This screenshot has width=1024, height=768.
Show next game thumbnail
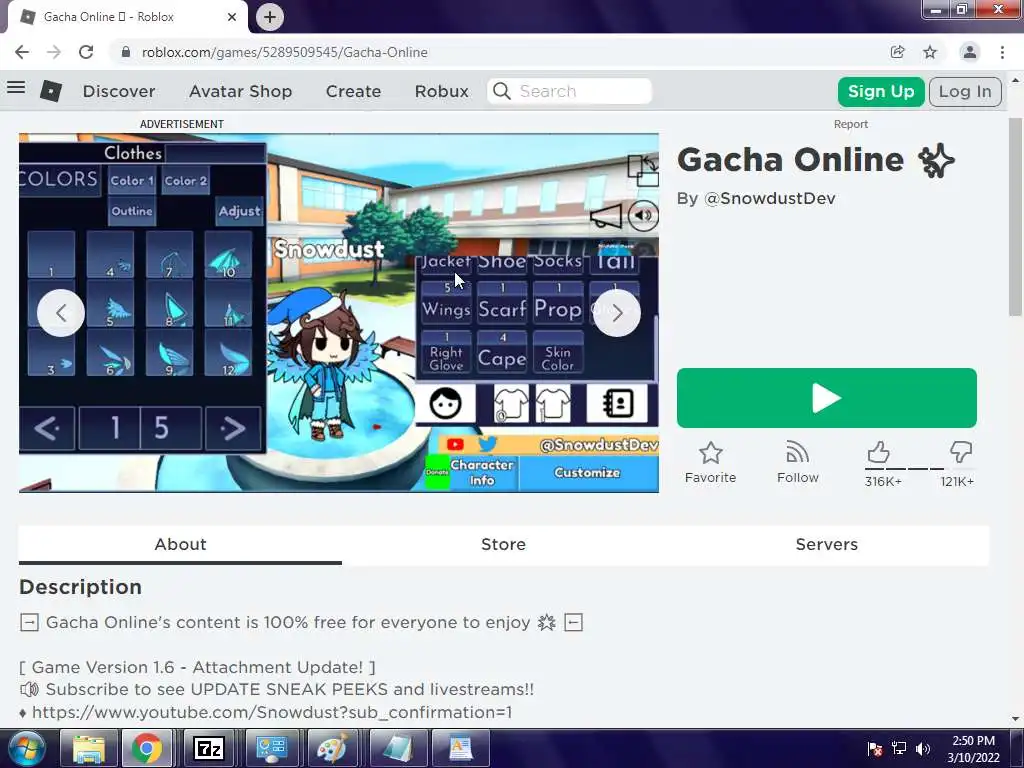coord(616,313)
